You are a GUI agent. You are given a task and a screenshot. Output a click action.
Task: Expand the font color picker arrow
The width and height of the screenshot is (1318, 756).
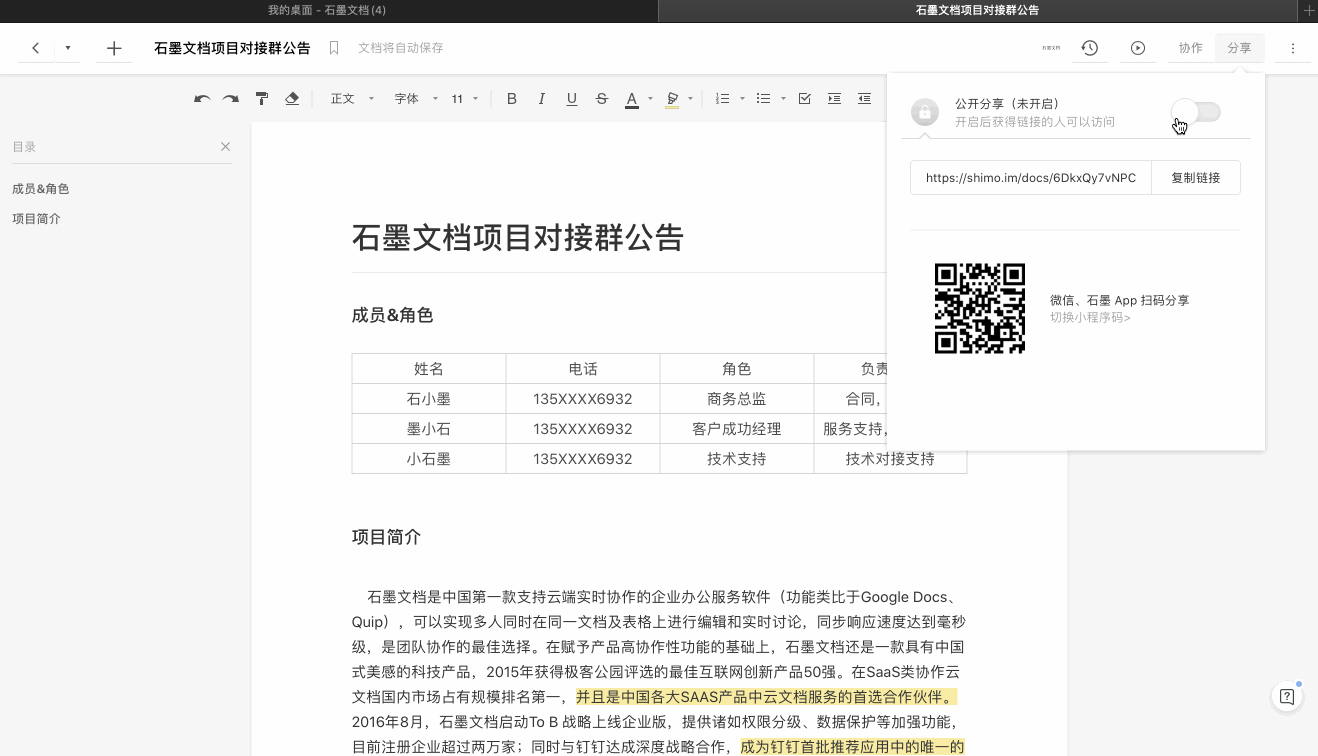650,99
